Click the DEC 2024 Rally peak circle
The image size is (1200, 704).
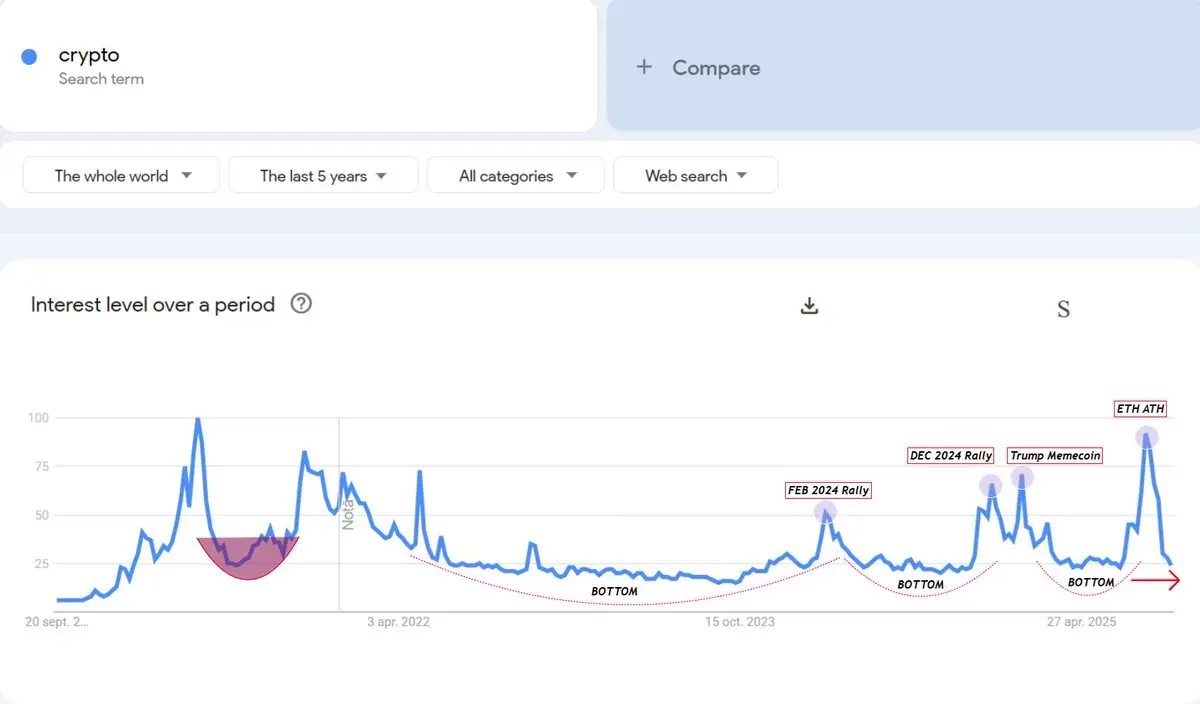tap(990, 486)
